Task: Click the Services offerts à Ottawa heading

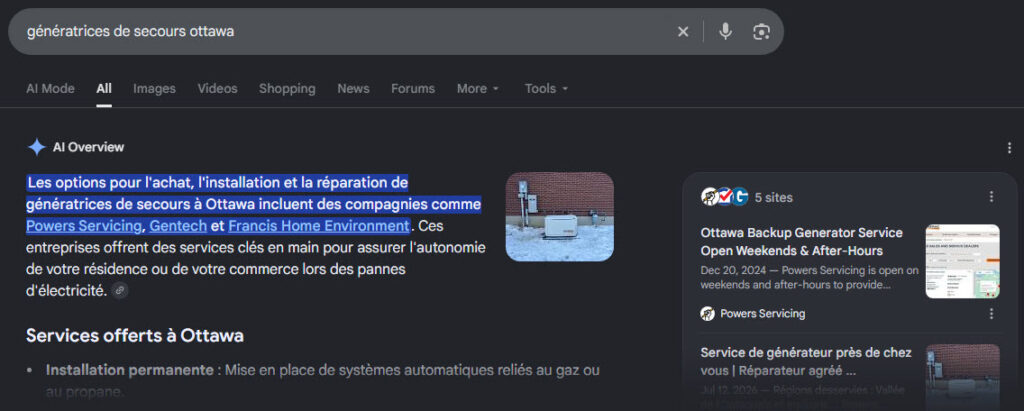Action: tap(135, 336)
